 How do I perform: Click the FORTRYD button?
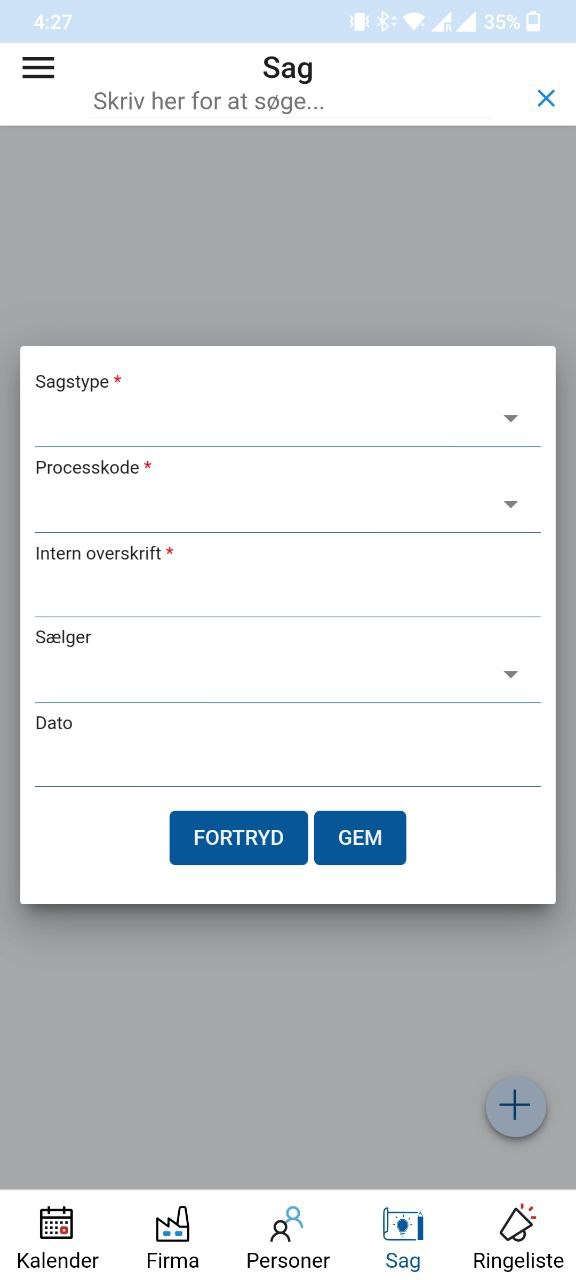pyautogui.click(x=238, y=838)
